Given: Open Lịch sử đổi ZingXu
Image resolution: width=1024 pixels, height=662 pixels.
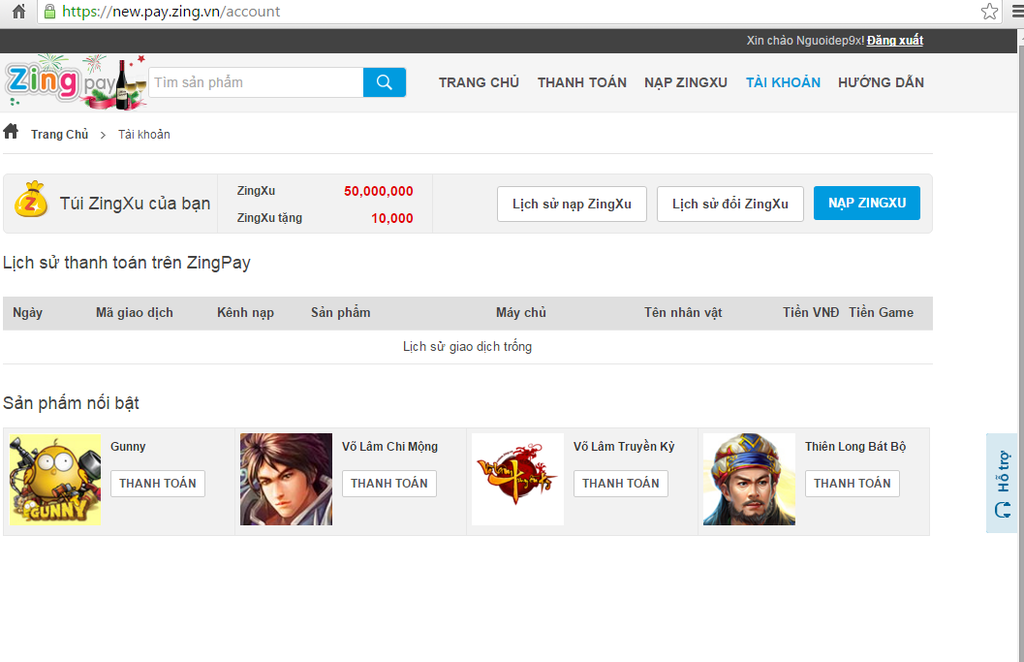Looking at the screenshot, I should point(730,204).
